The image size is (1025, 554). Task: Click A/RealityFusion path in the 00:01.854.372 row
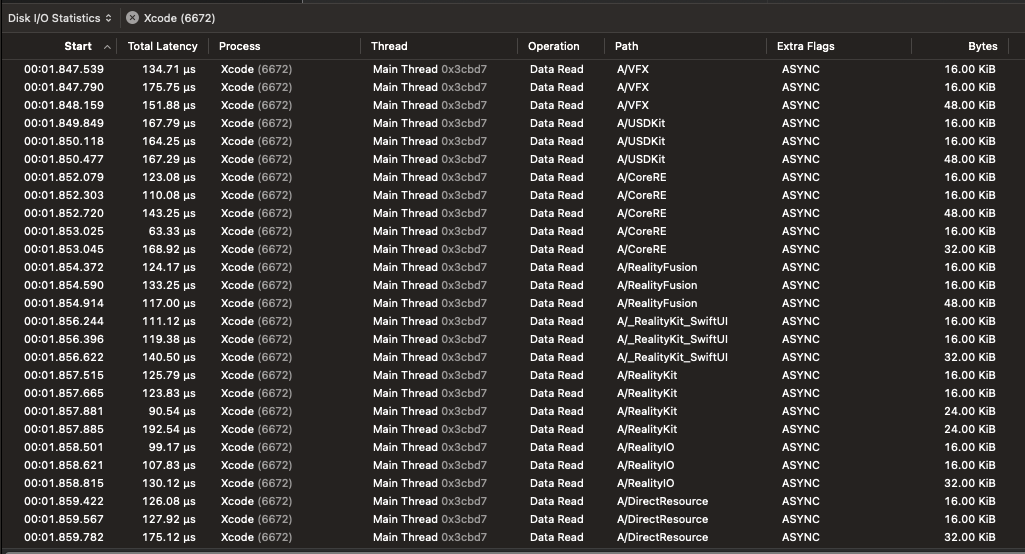pos(657,267)
